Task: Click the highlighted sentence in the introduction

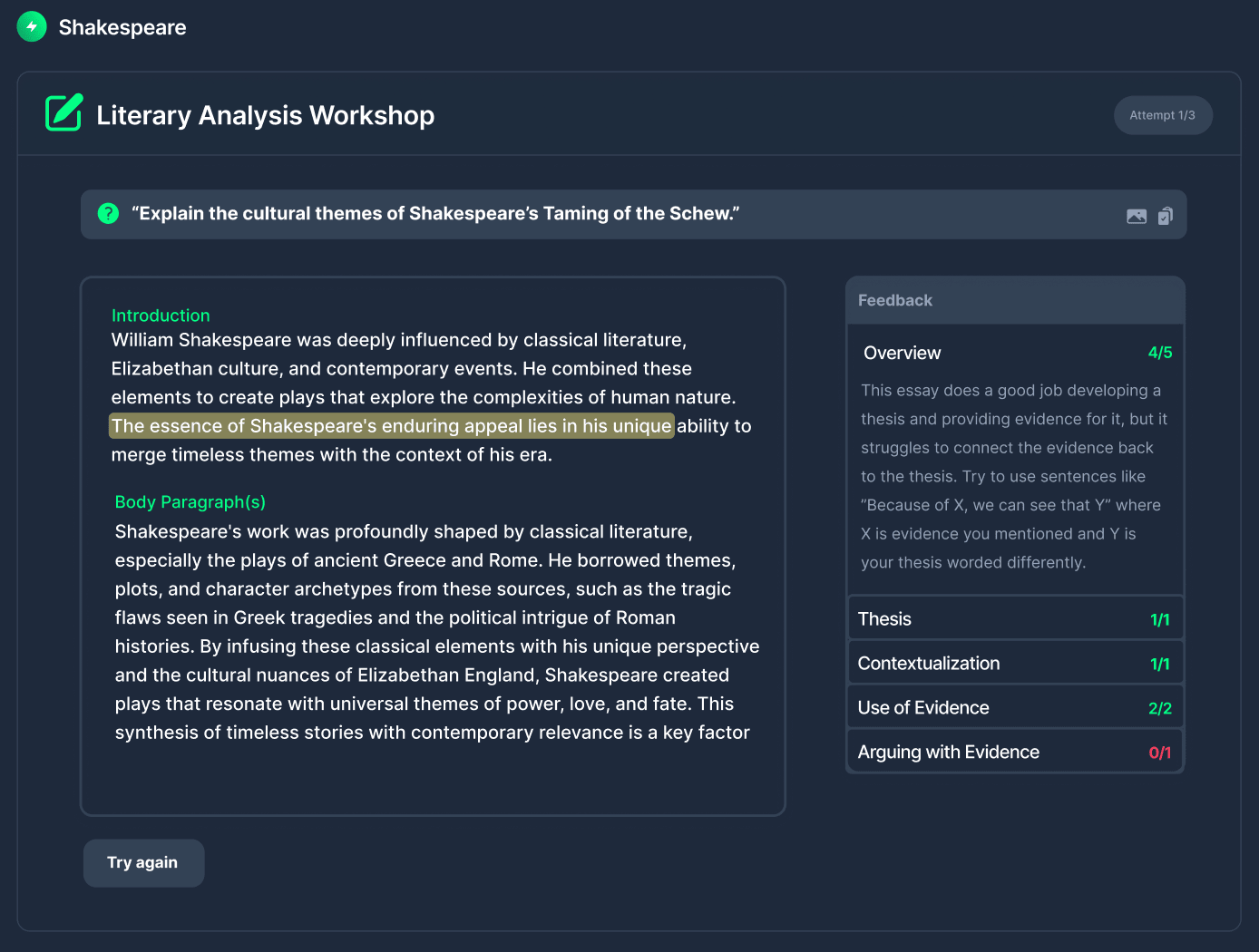Action: tap(392, 426)
